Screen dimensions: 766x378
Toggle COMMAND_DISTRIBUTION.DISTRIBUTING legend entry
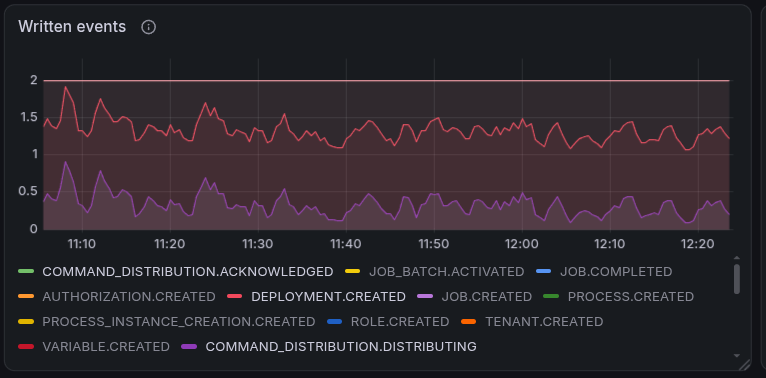click(341, 347)
